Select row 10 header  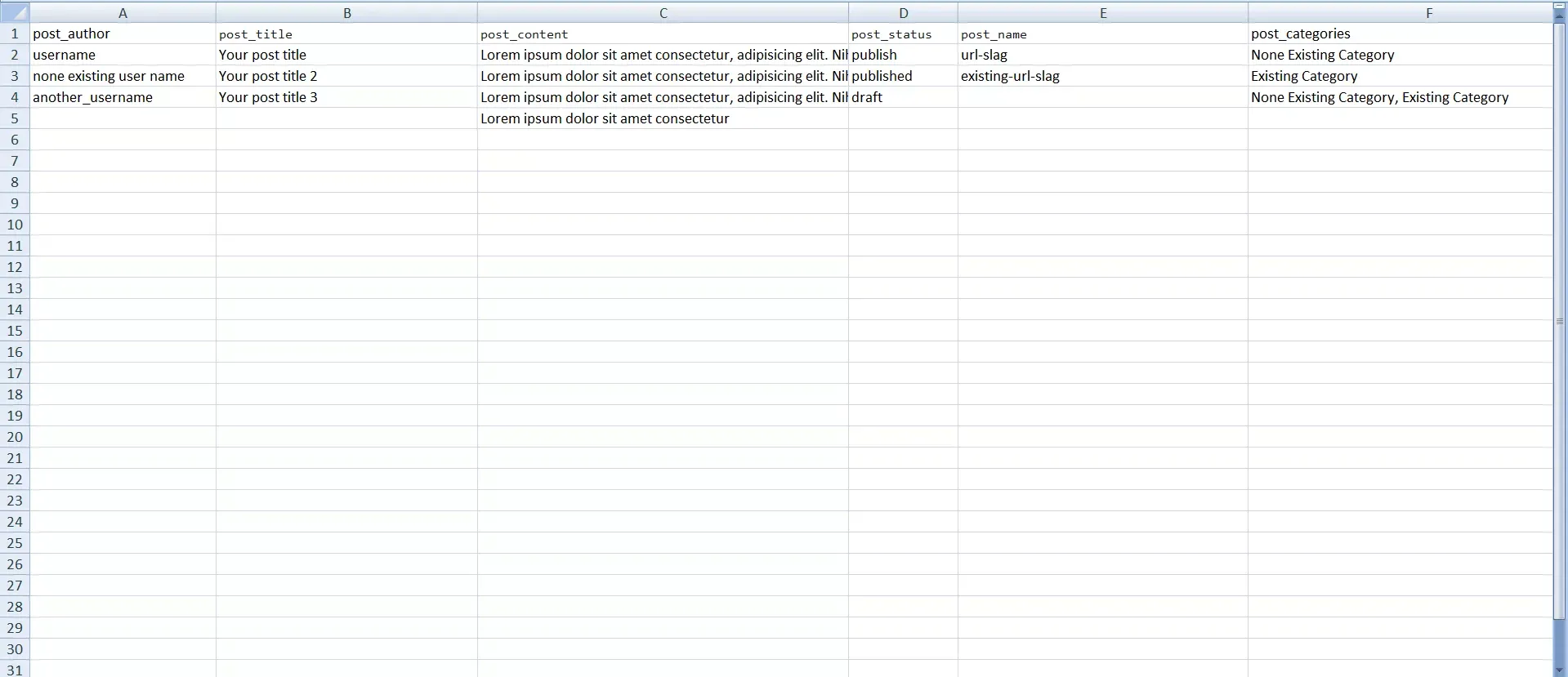(15, 225)
